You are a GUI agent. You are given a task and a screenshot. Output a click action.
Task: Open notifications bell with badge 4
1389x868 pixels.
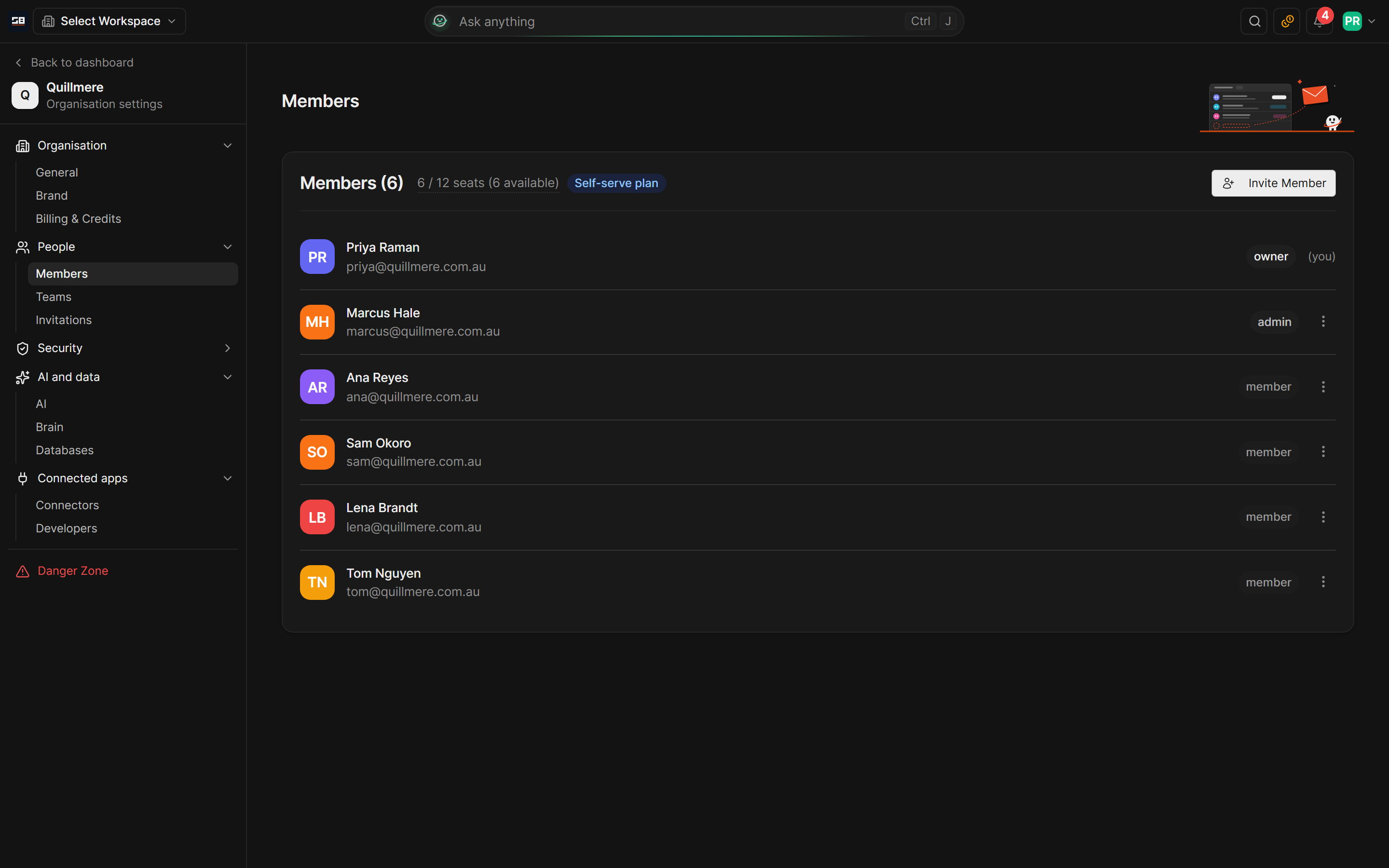pyautogui.click(x=1320, y=21)
